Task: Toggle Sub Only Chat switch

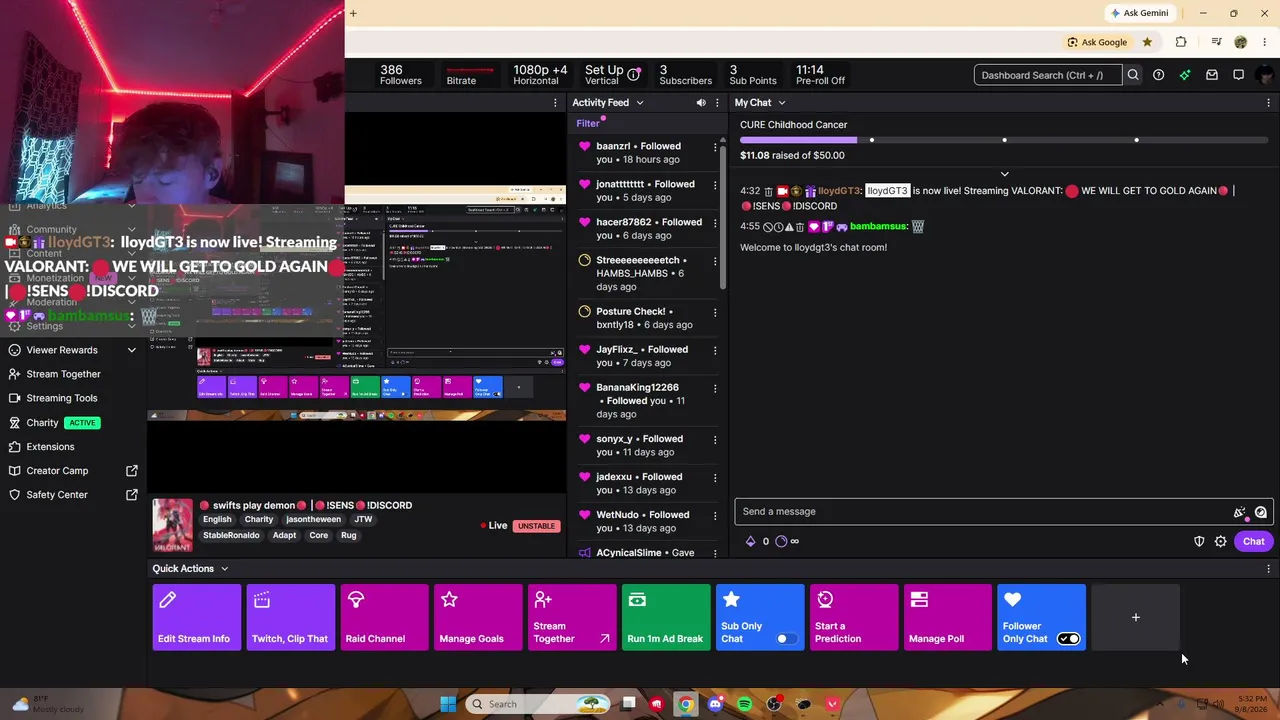Action: tap(786, 639)
